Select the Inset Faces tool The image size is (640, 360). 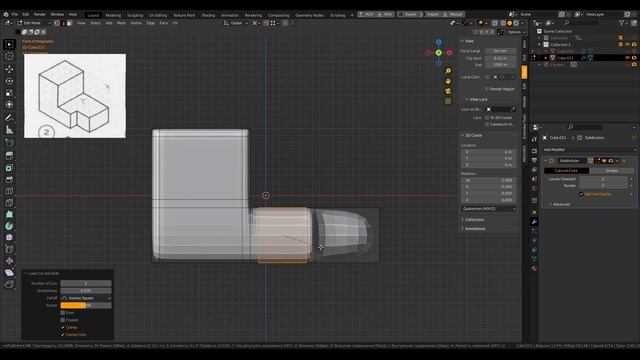point(9,167)
